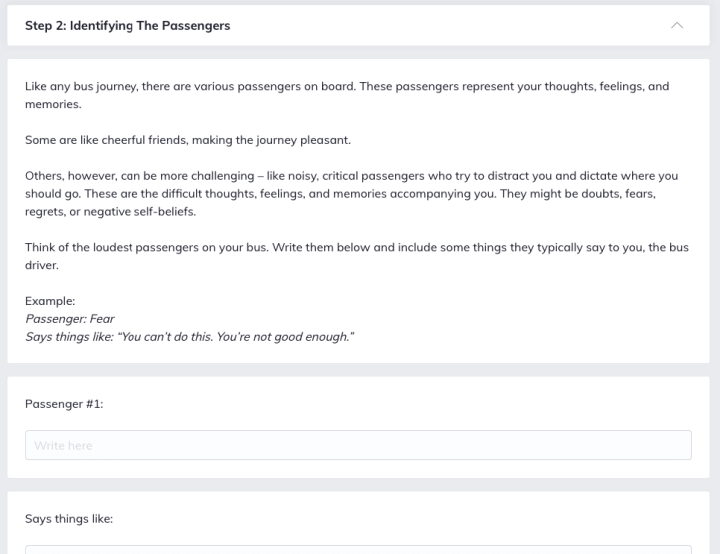Image resolution: width=720 pixels, height=554 pixels.
Task: Click the Says things like: field label
Action: point(69,519)
